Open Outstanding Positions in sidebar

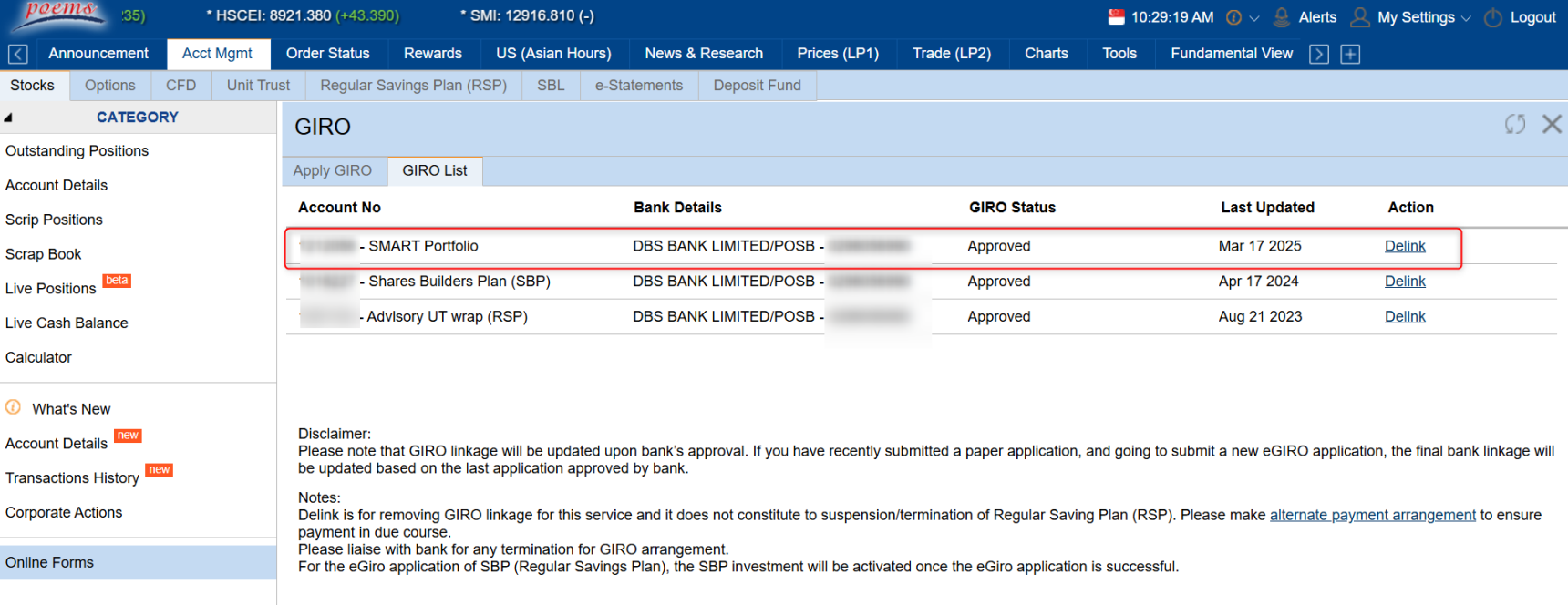tap(77, 151)
